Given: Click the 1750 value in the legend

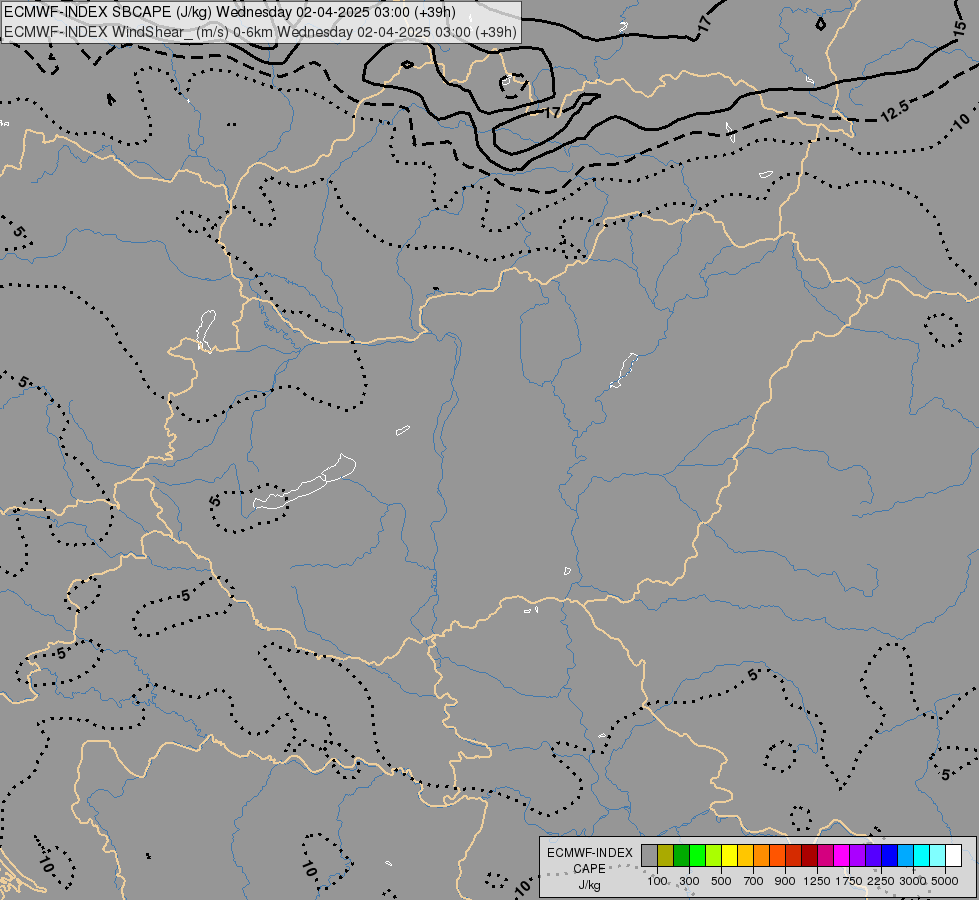Looking at the screenshot, I should point(849,881).
